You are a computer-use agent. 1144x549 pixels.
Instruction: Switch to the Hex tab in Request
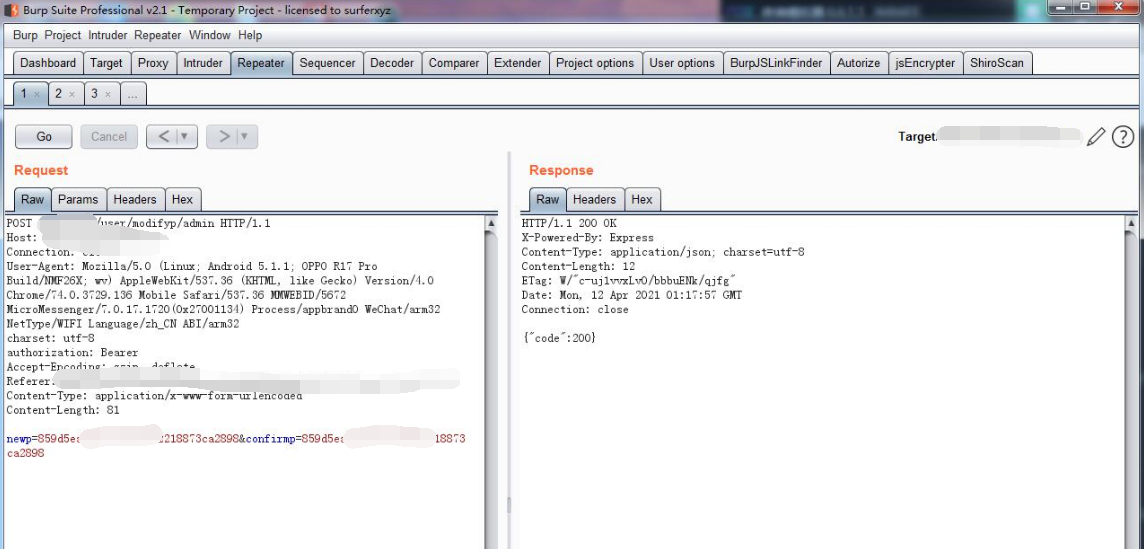point(182,199)
